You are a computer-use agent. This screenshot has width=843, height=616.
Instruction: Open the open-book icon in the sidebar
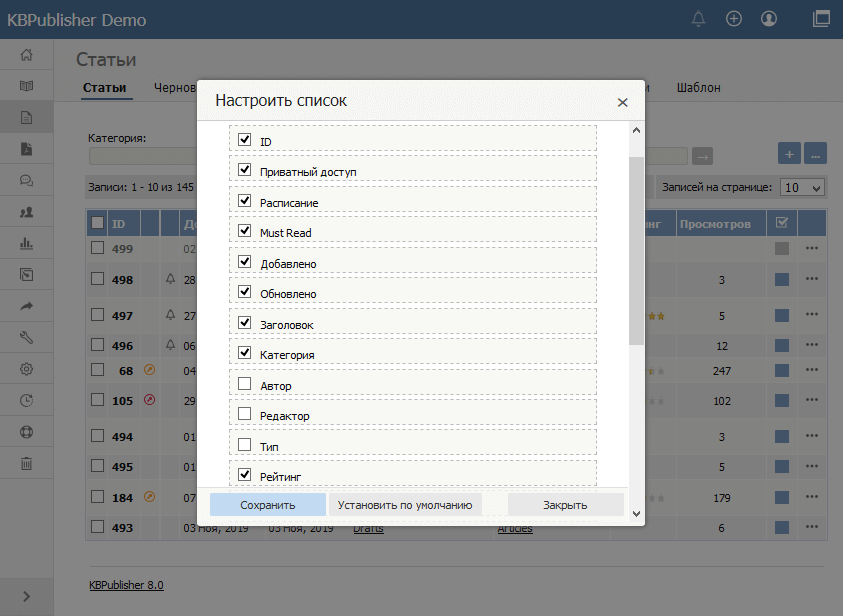(x=26, y=86)
